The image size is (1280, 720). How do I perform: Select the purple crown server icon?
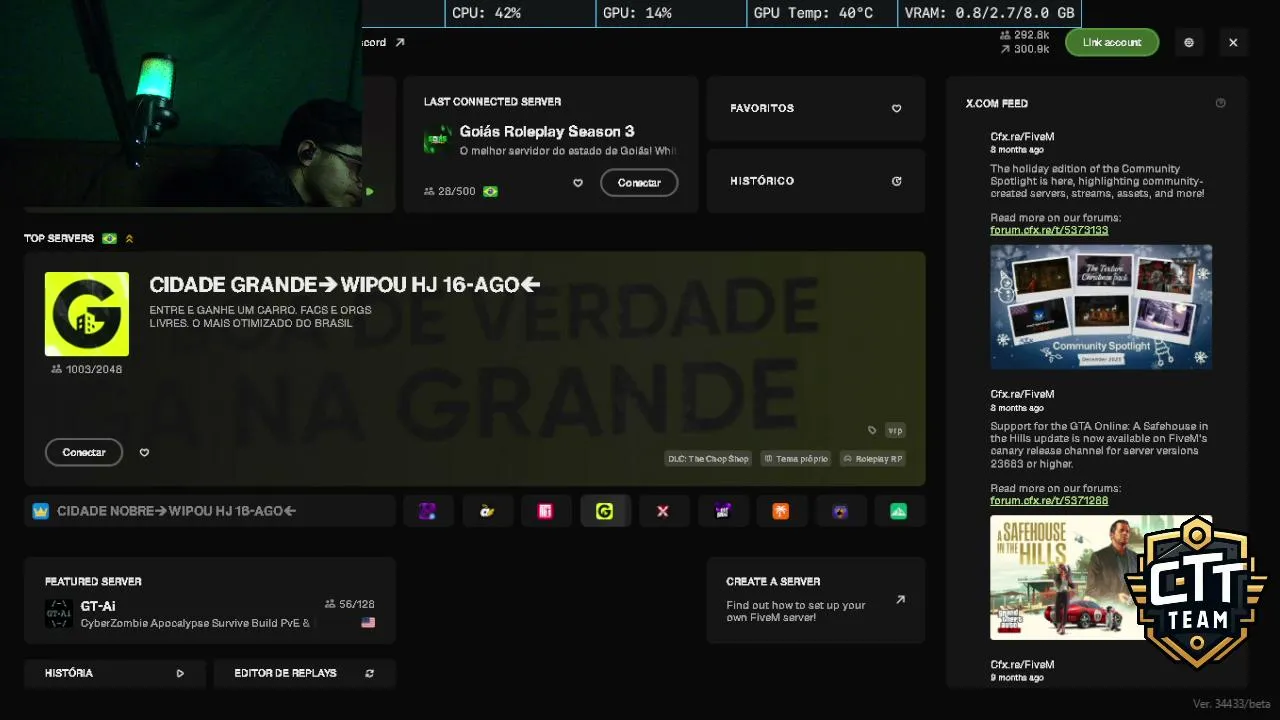pyautogui.click(x=722, y=511)
